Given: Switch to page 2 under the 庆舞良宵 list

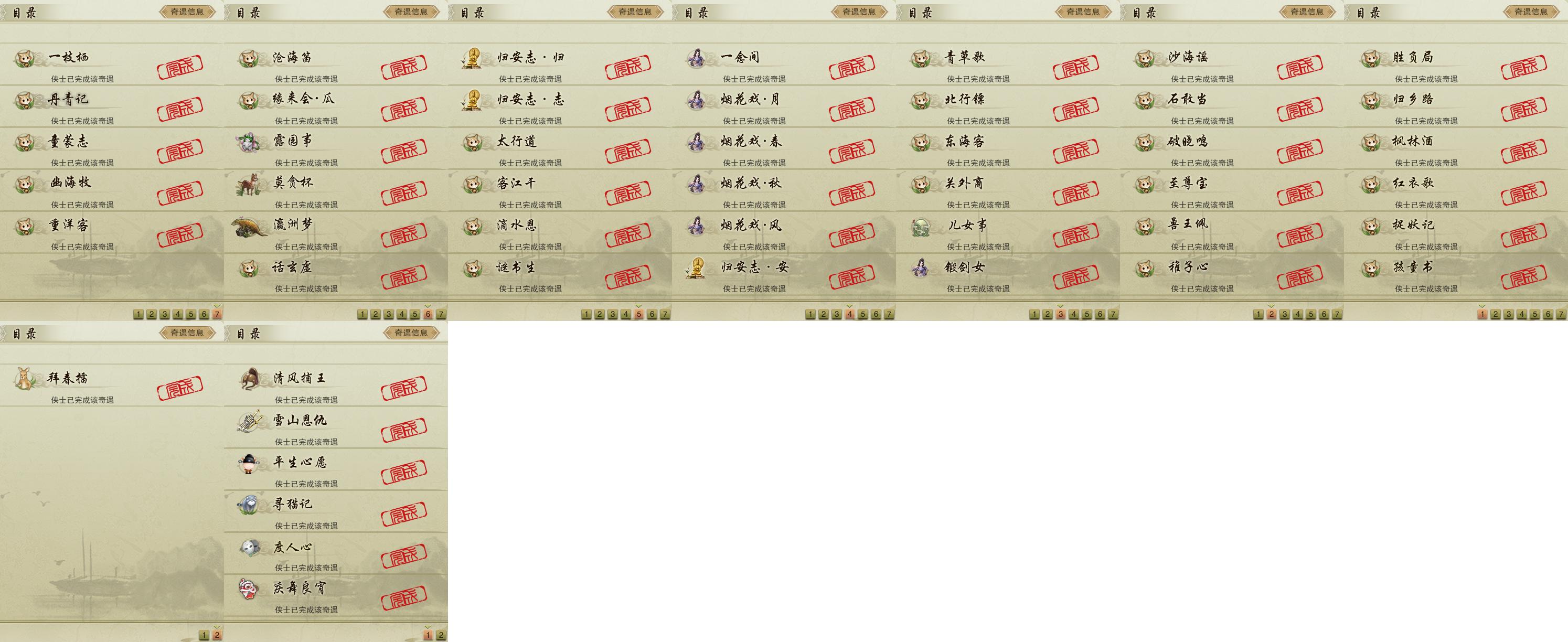Looking at the screenshot, I should [441, 635].
